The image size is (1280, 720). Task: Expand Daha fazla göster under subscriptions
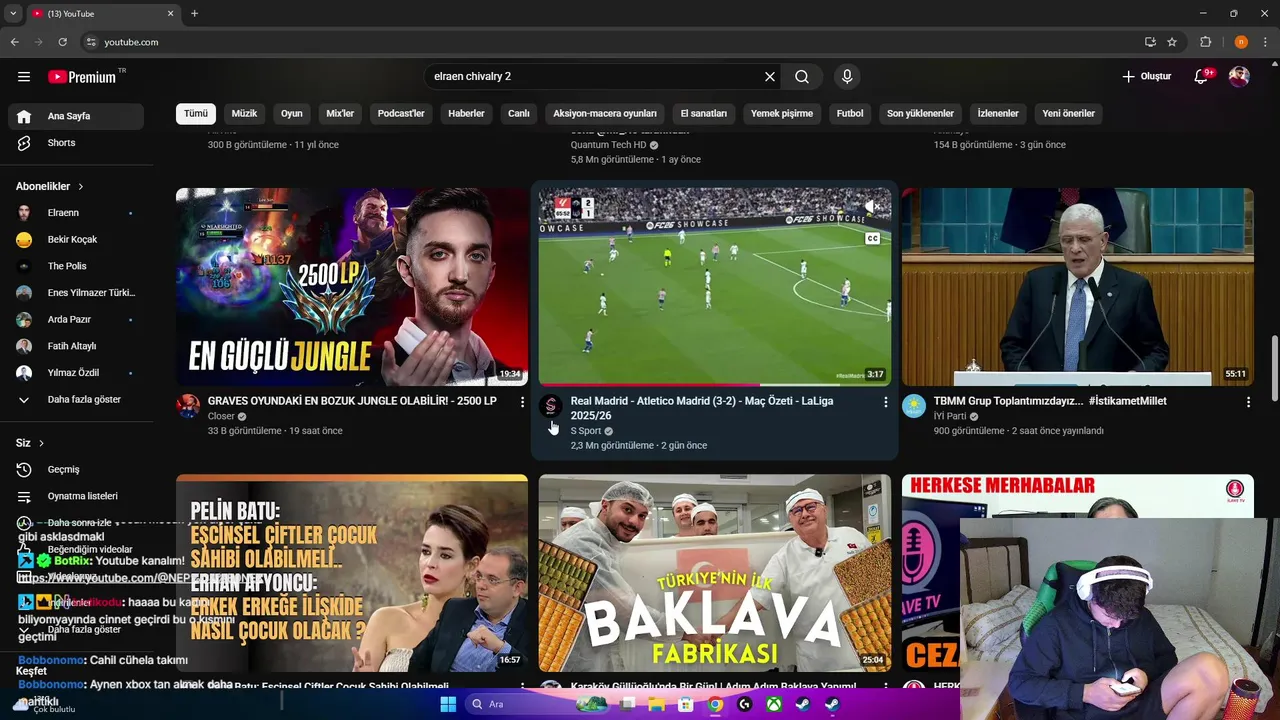(x=76, y=399)
